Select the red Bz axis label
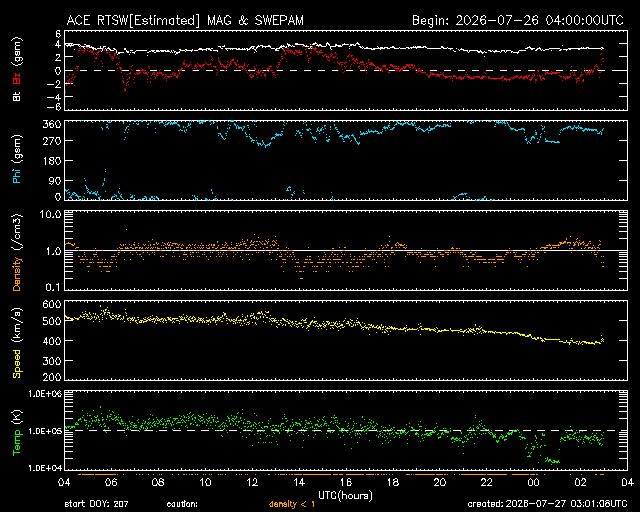This screenshot has width=640, height=512. click(x=17, y=75)
